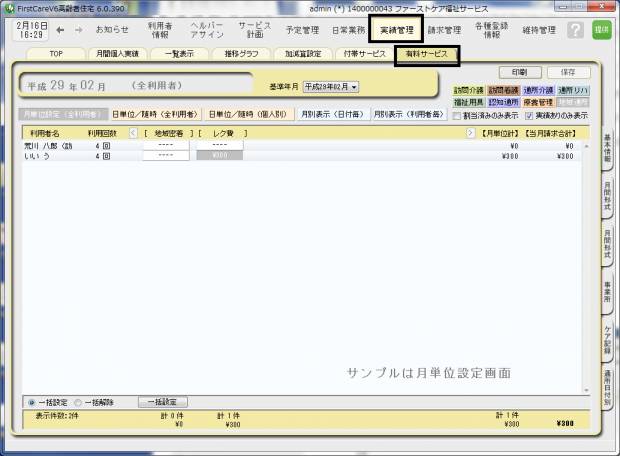This screenshot has width=620, height=456.
Task: Select the 訪問介護 service type tag
Action: point(468,90)
